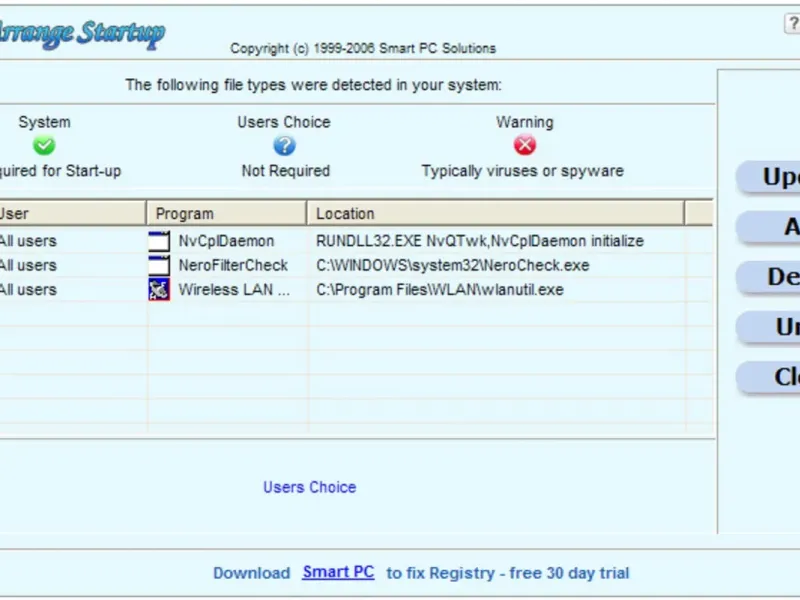The height and width of the screenshot is (600, 800).
Task: Click the button starting with 'A'
Action: pyautogui.click(x=768, y=227)
